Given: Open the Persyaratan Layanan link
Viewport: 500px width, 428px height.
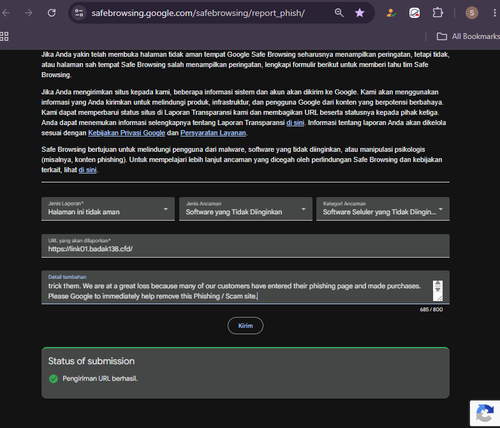Looking at the screenshot, I should (213, 133).
